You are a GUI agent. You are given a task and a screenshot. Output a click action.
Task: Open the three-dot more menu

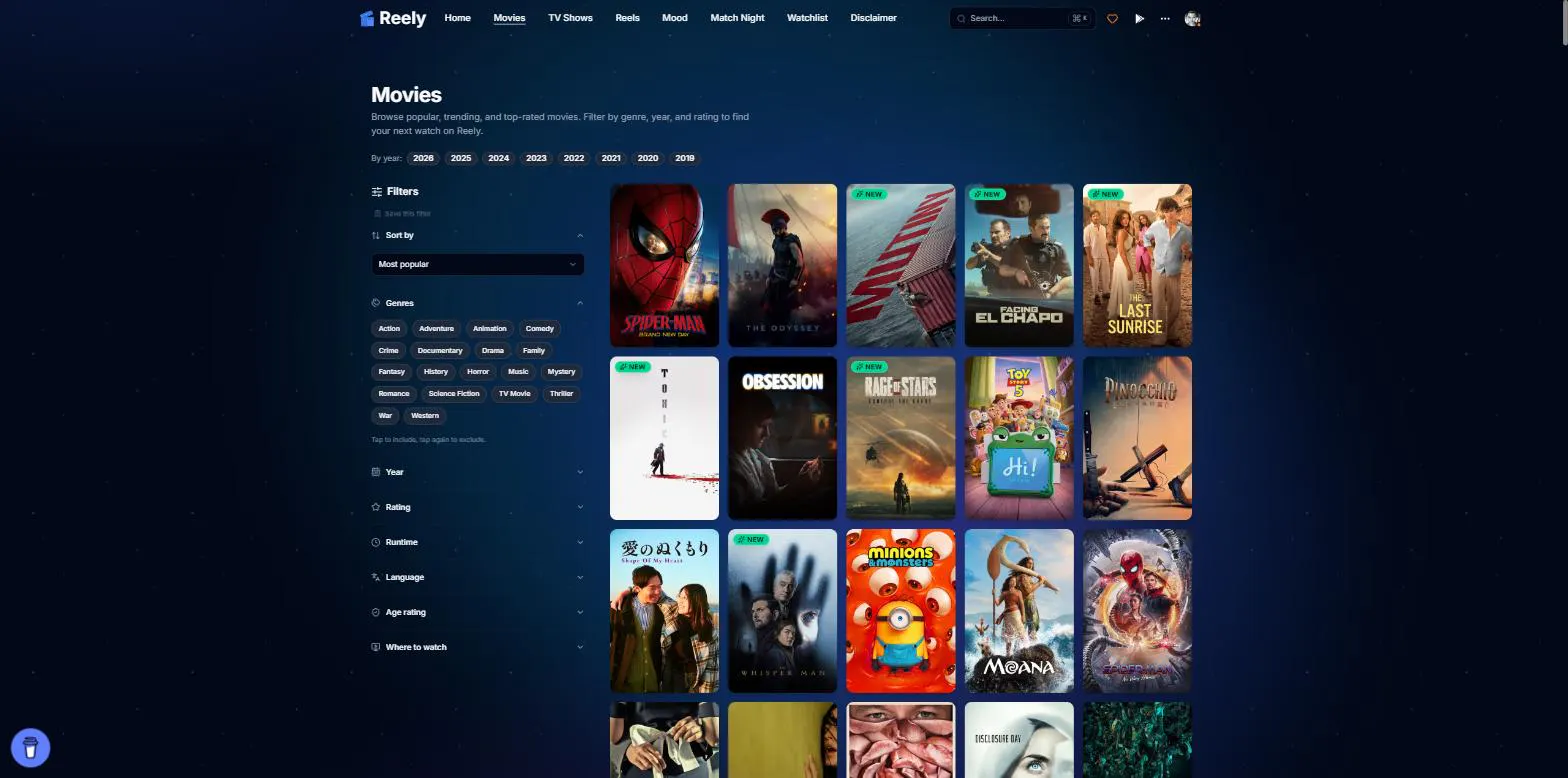click(1165, 18)
